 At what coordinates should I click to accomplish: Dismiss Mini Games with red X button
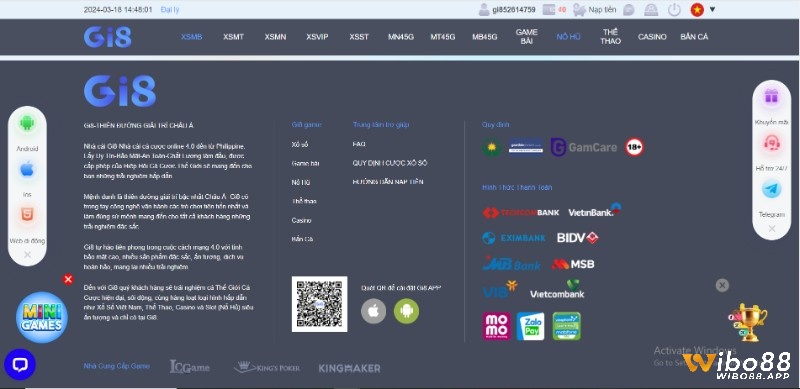68,279
